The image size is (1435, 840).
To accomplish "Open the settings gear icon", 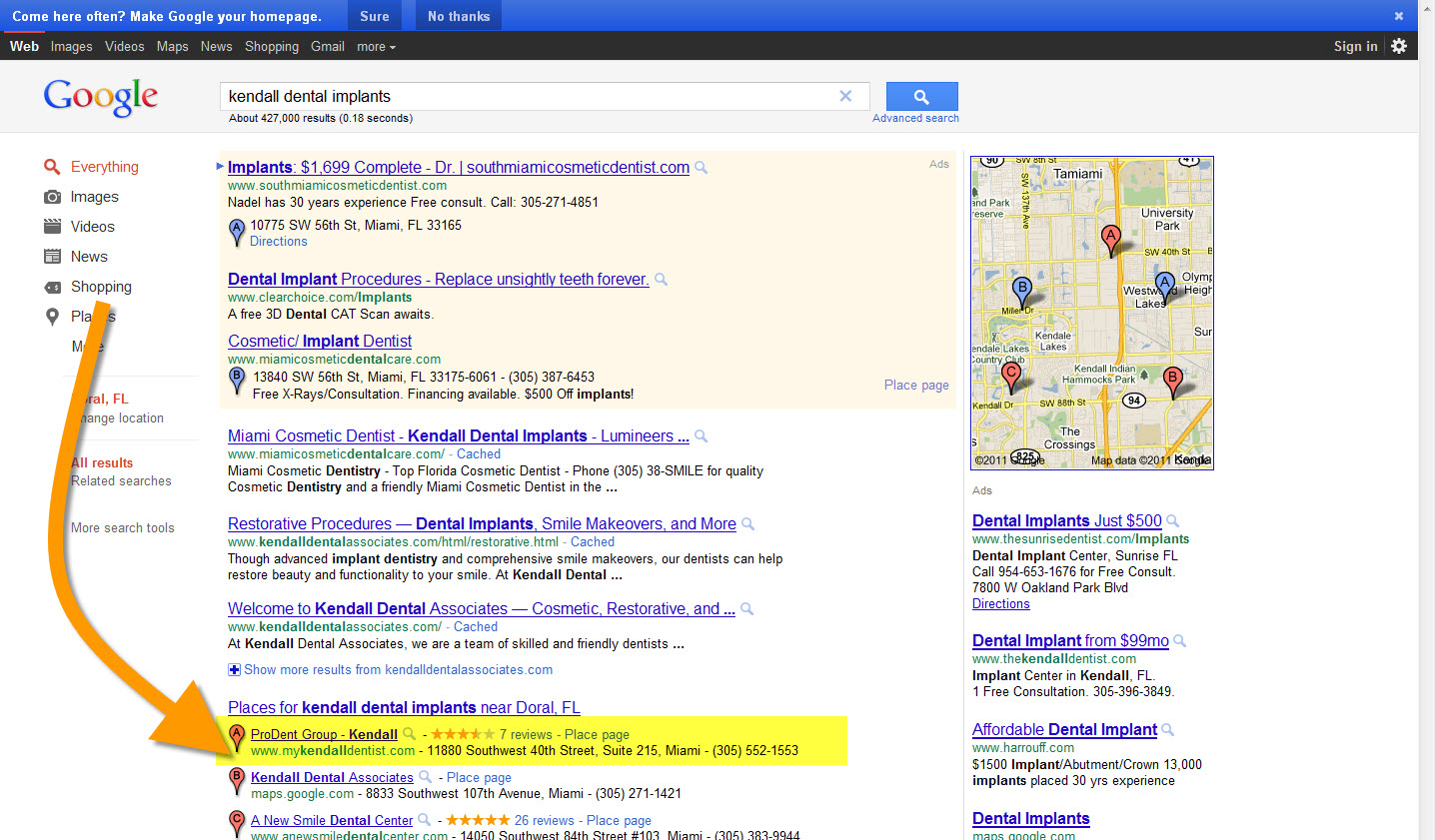I will point(1399,46).
